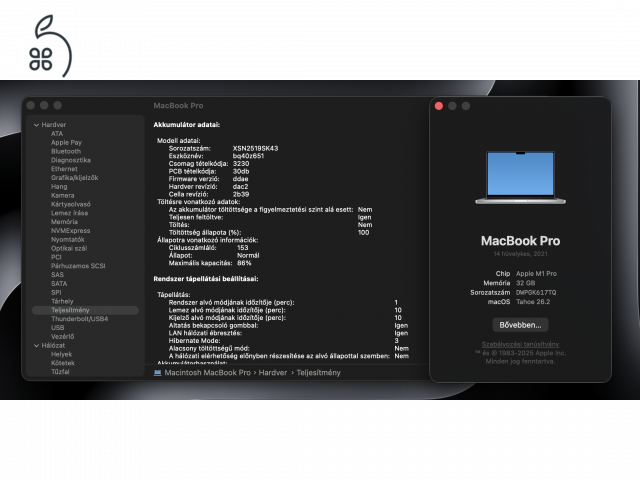
Task: Select Optikai szál in the sidebar
Action: pyautogui.click(x=69, y=249)
